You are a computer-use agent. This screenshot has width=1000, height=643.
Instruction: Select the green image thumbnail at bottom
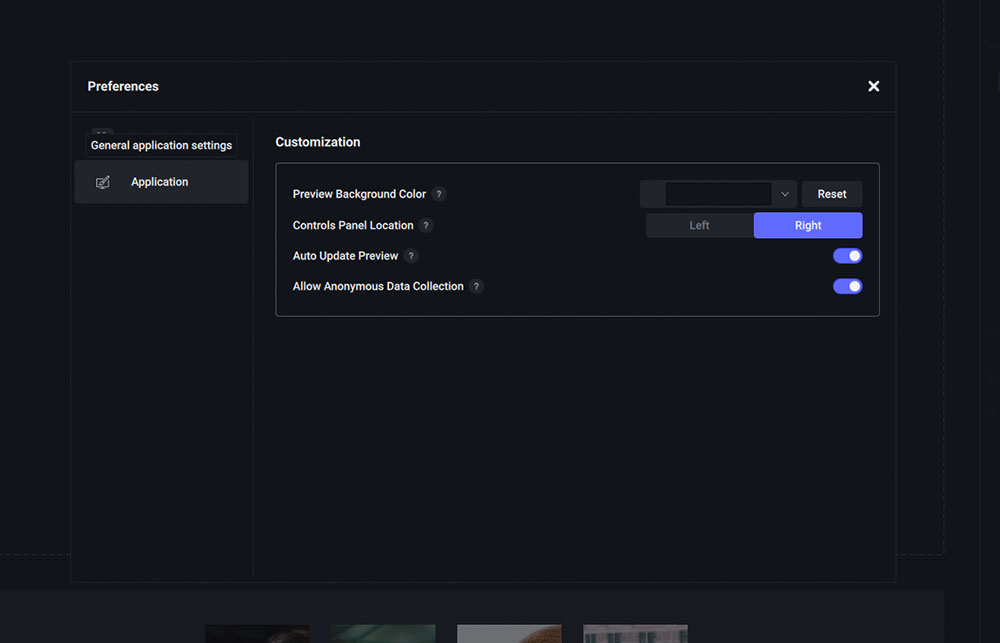tap(383, 633)
